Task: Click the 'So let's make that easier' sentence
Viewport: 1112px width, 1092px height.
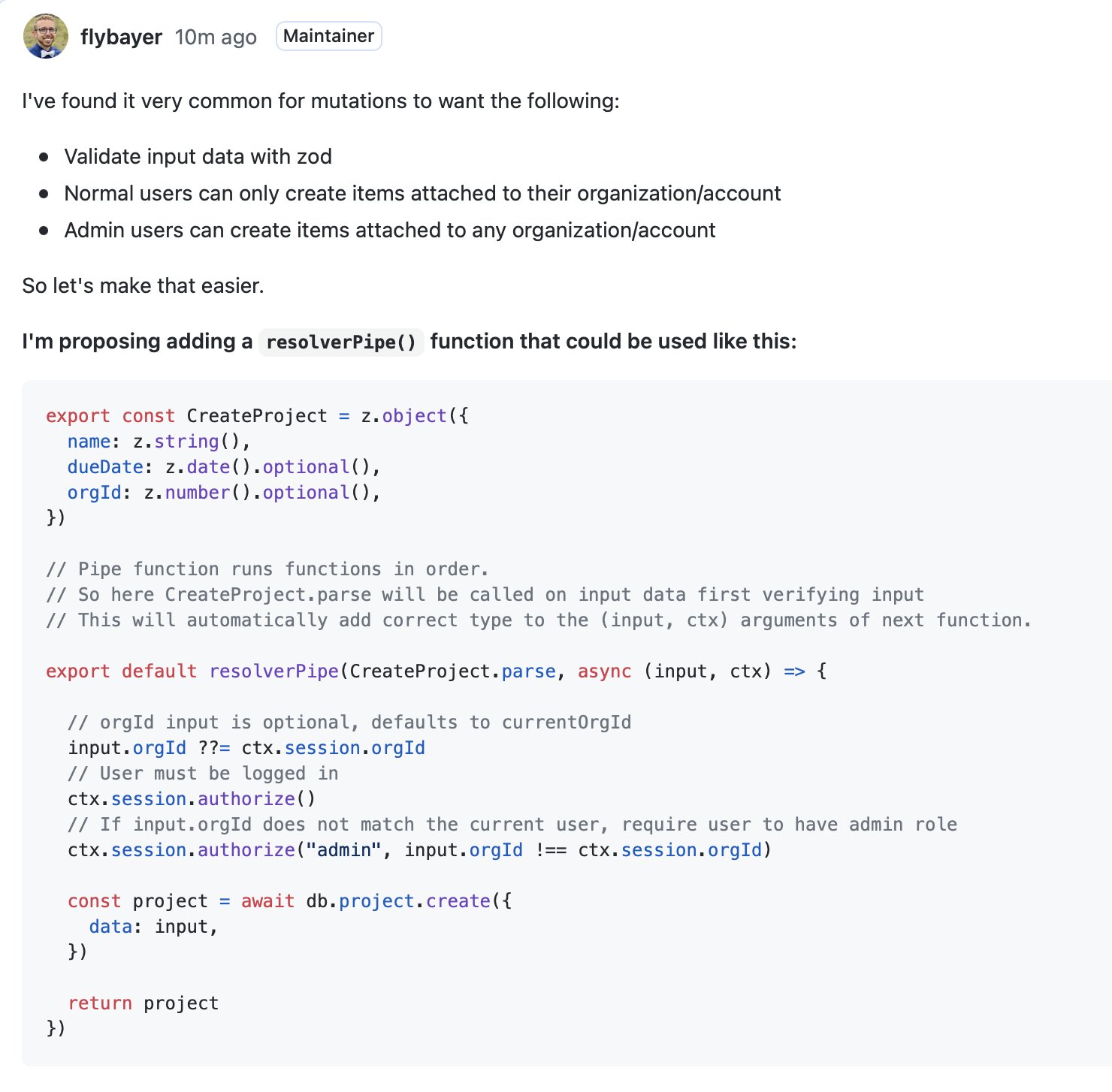Action: pyautogui.click(x=143, y=286)
